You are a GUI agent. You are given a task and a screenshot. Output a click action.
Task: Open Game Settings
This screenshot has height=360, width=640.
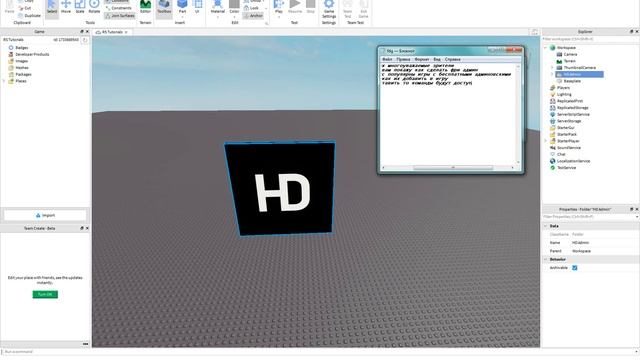329,9
